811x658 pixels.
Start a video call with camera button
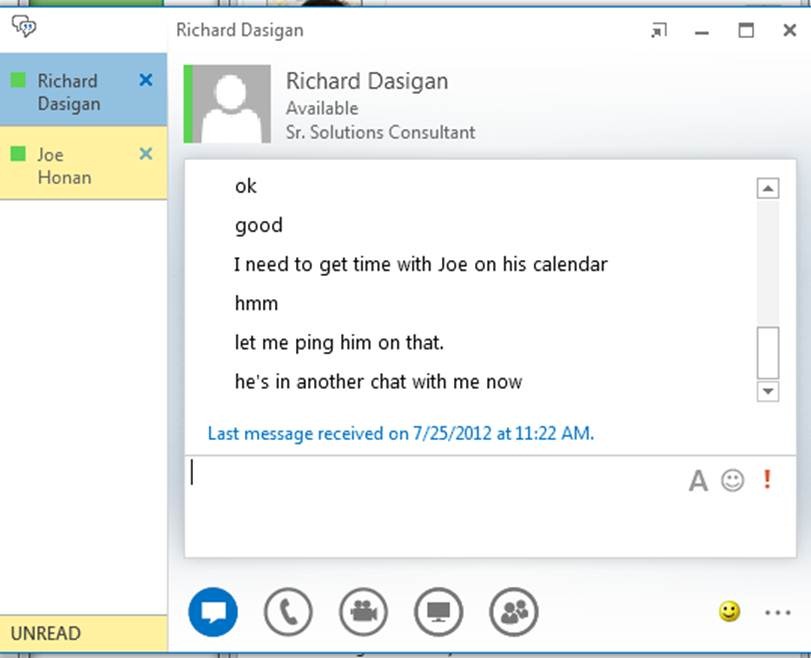click(x=363, y=611)
